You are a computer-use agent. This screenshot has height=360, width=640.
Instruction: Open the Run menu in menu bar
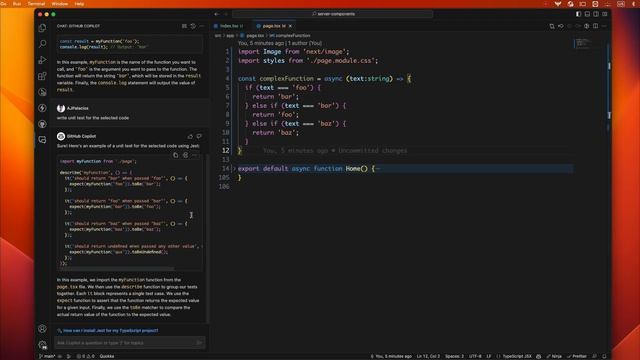pos(17,4)
